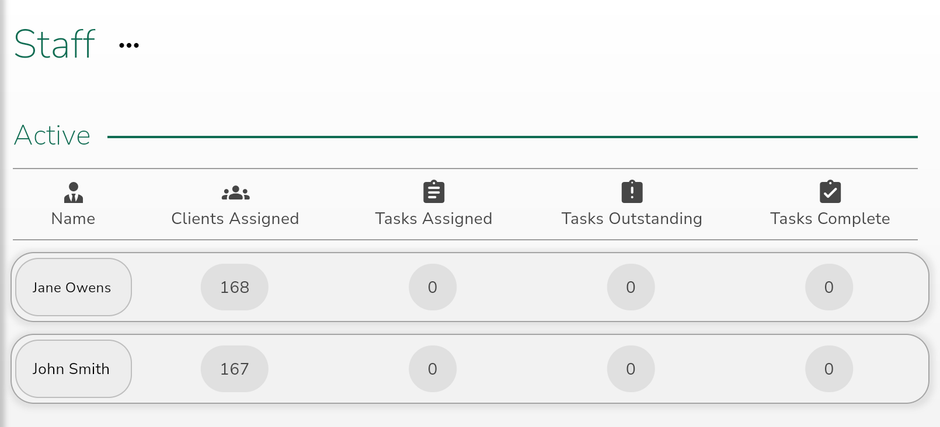Click the Staff page title
Image resolution: width=940 pixels, height=427 pixels.
click(55, 44)
